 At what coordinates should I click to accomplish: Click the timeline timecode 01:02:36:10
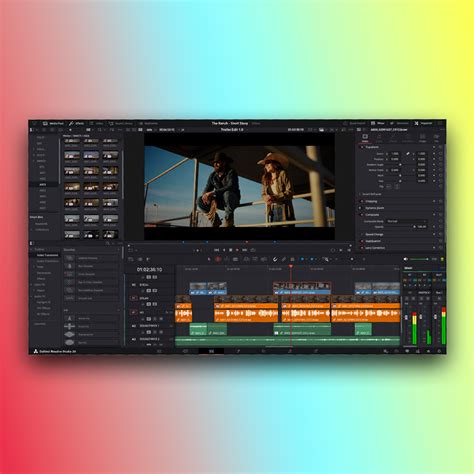(150, 269)
